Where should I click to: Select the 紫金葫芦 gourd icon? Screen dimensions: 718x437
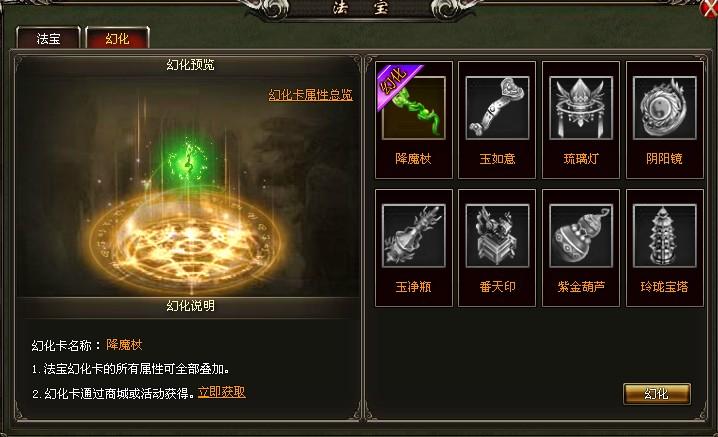581,236
